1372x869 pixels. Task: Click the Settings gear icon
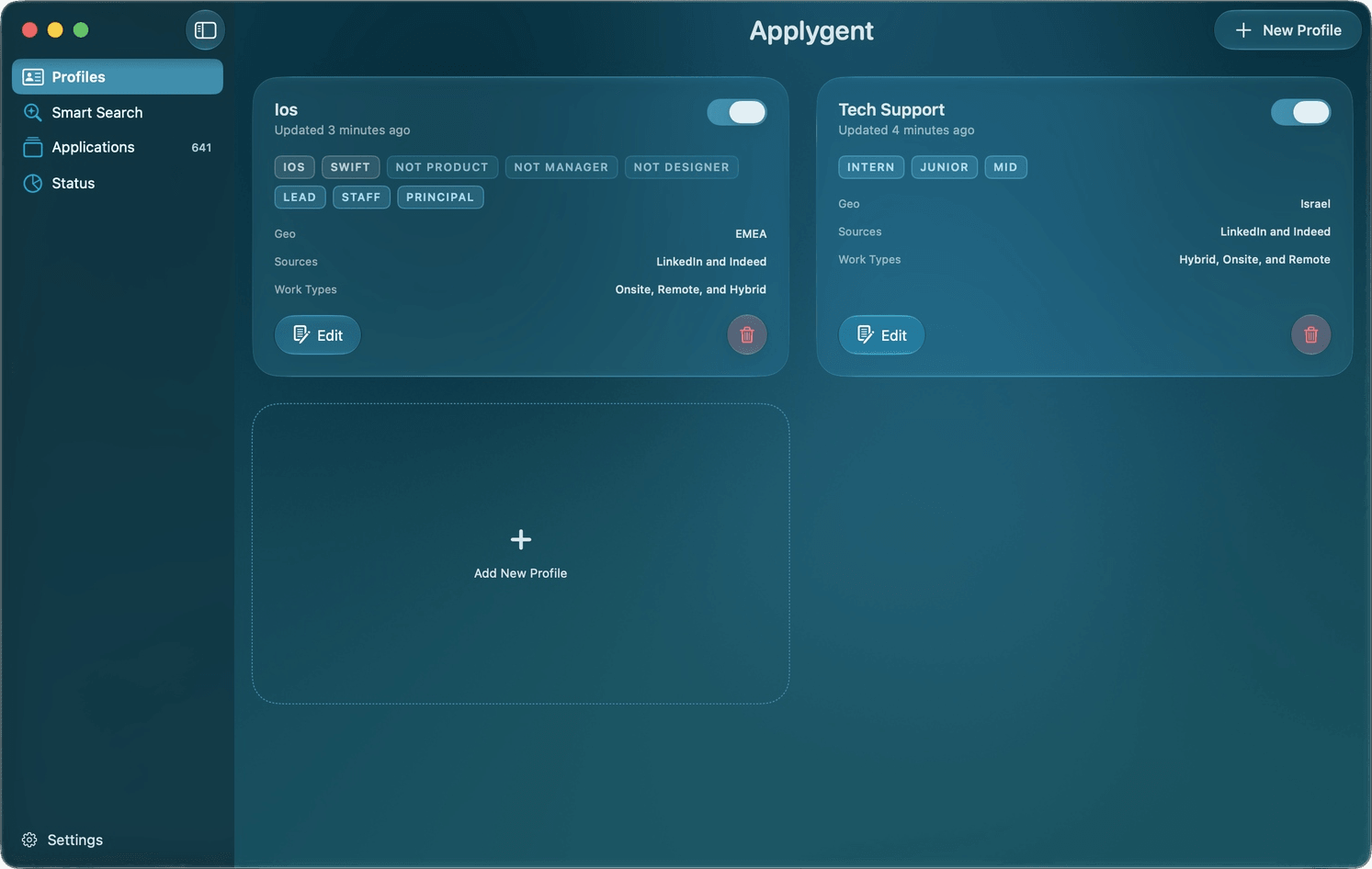coord(29,840)
